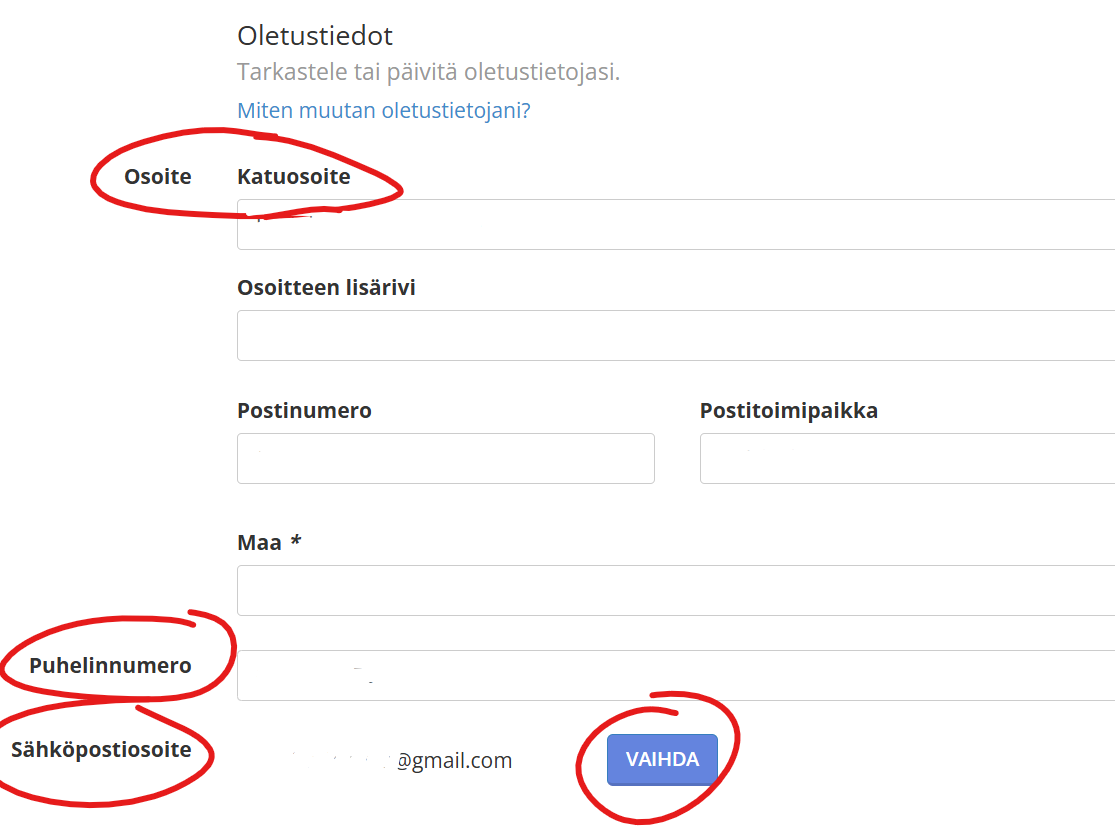Open the Maa country field
Image resolution: width=1115 pixels, height=836 pixels.
coord(675,591)
